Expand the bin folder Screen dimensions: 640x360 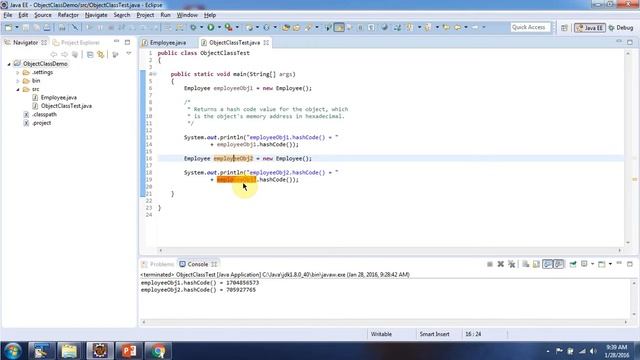point(18,81)
